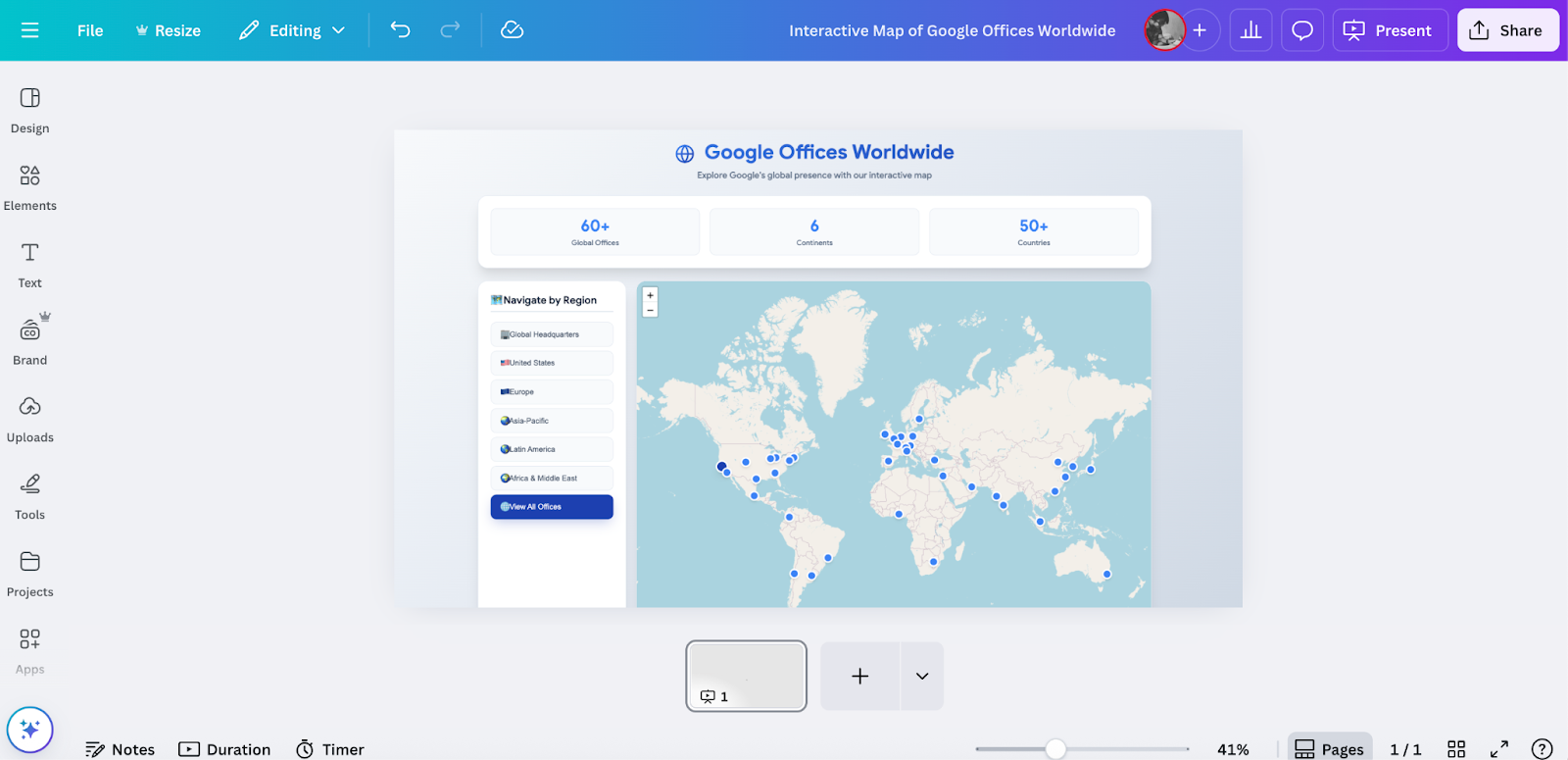Click the 41% zoom level
Viewport: 1568px width, 760px height.
click(1233, 749)
